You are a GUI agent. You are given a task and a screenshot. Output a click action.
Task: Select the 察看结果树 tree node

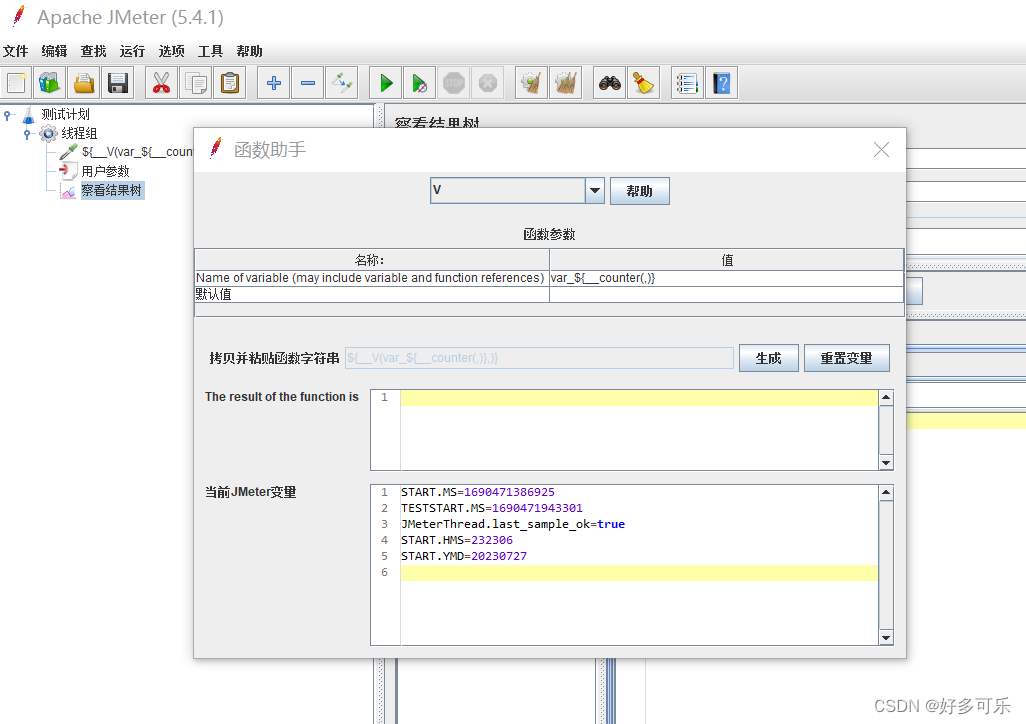(x=111, y=190)
